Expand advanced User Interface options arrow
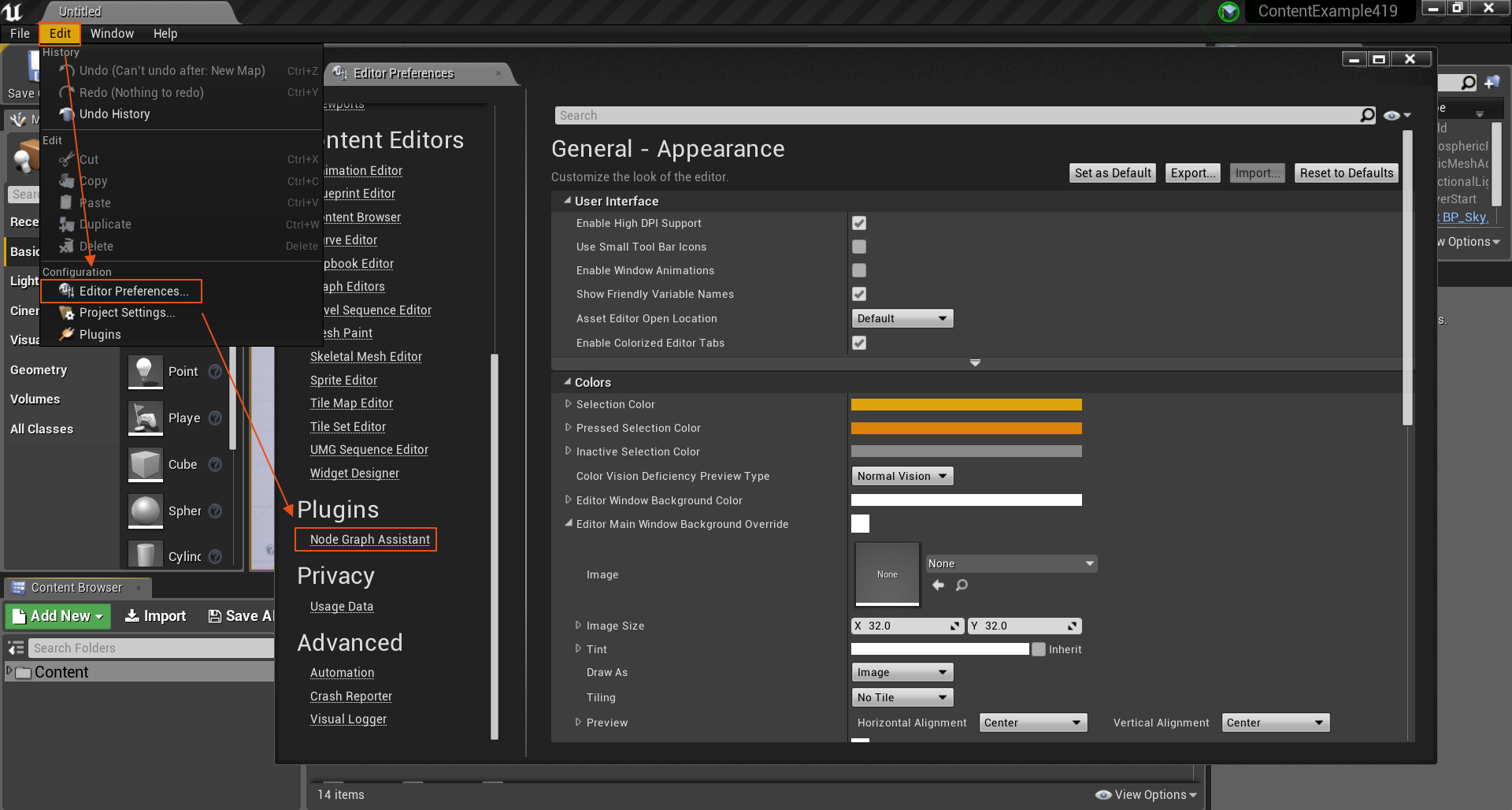The width and height of the screenshot is (1512, 810). [975, 363]
